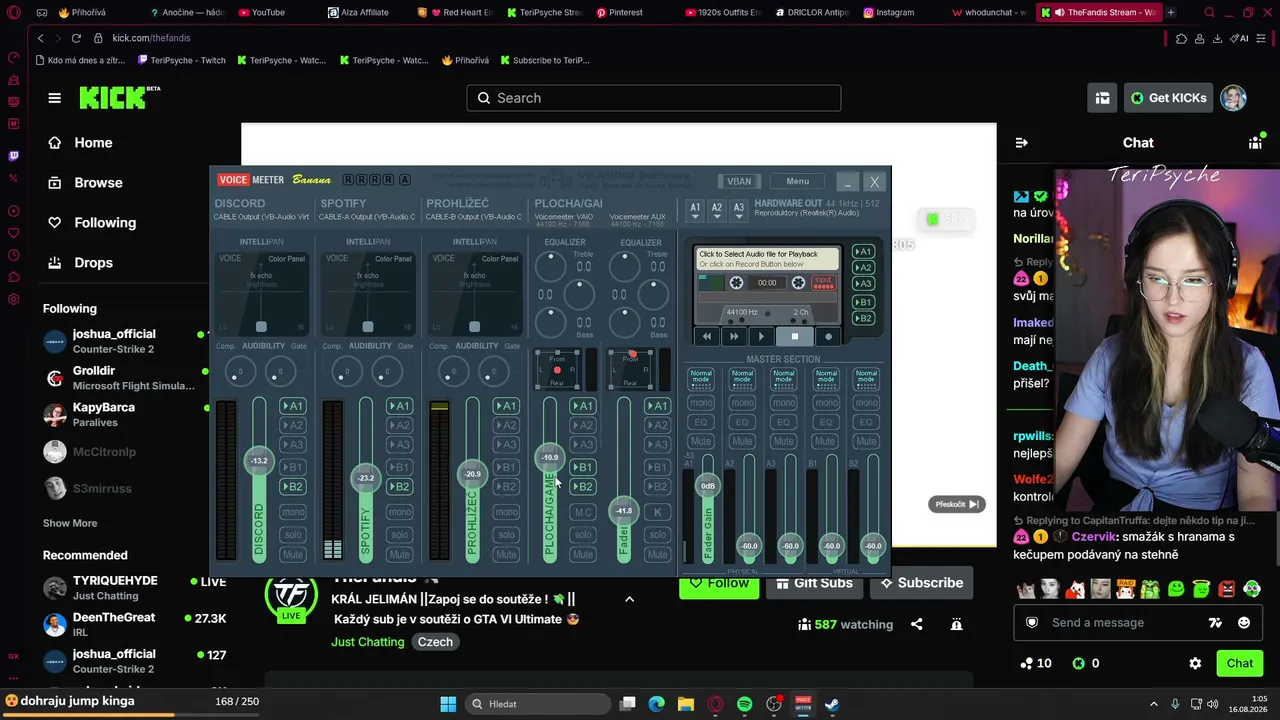1280x720 pixels.
Task: Click the Get KICKs button
Action: [x=1168, y=98]
